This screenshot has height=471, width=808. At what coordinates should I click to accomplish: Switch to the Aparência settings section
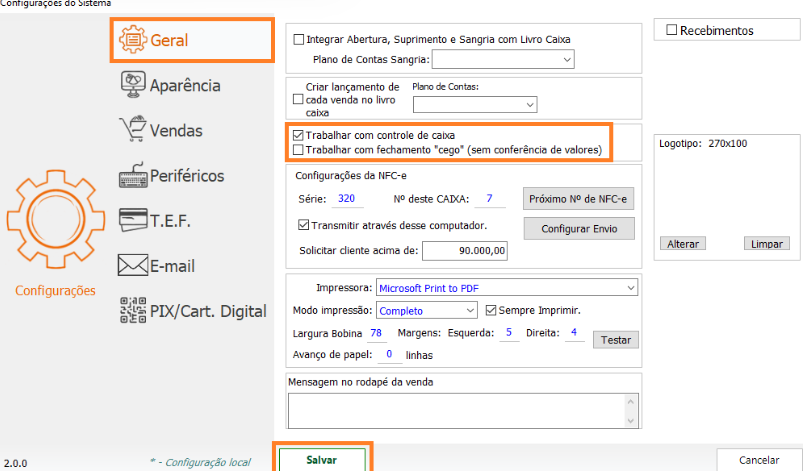pos(185,85)
